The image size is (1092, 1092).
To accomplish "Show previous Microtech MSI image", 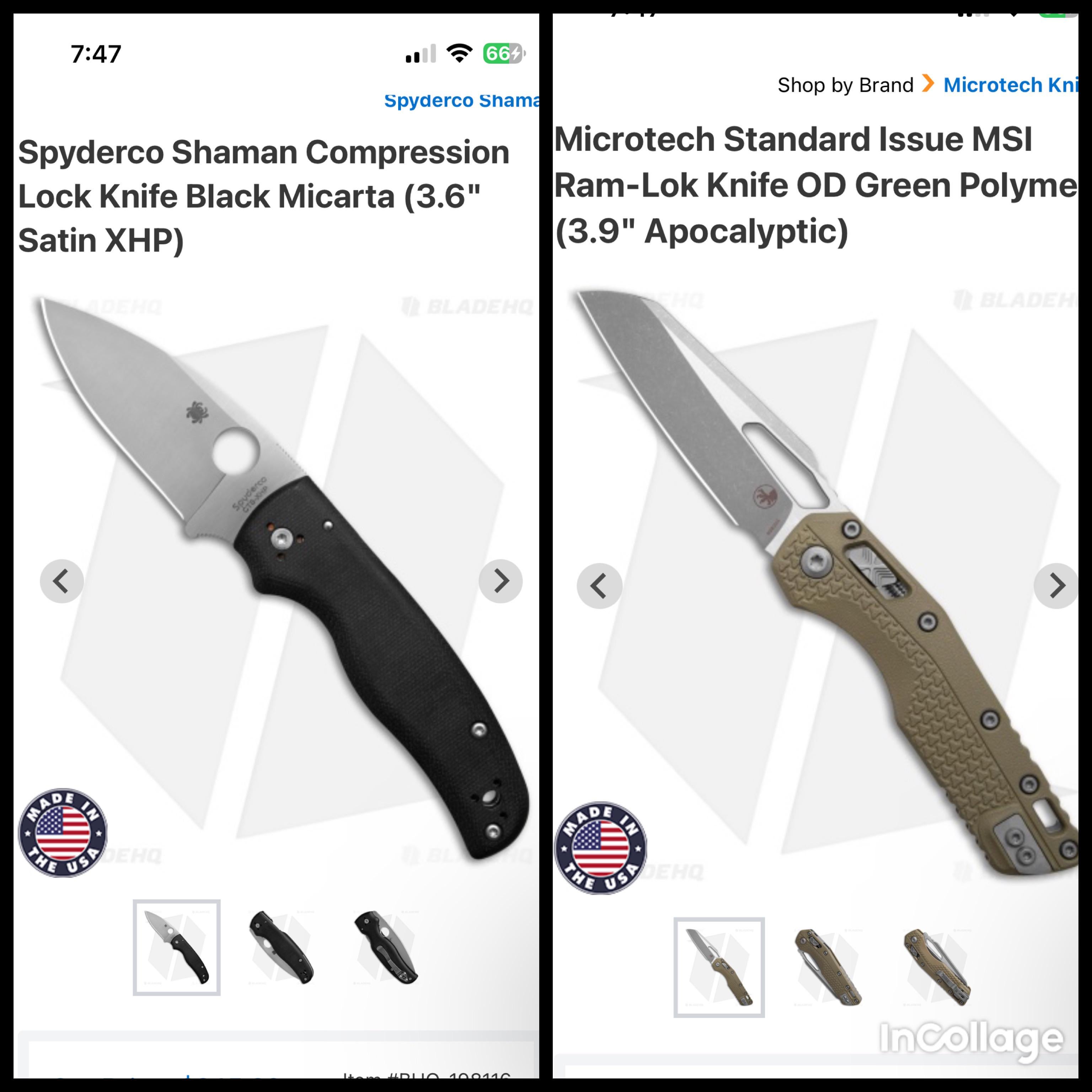I will point(600,585).
